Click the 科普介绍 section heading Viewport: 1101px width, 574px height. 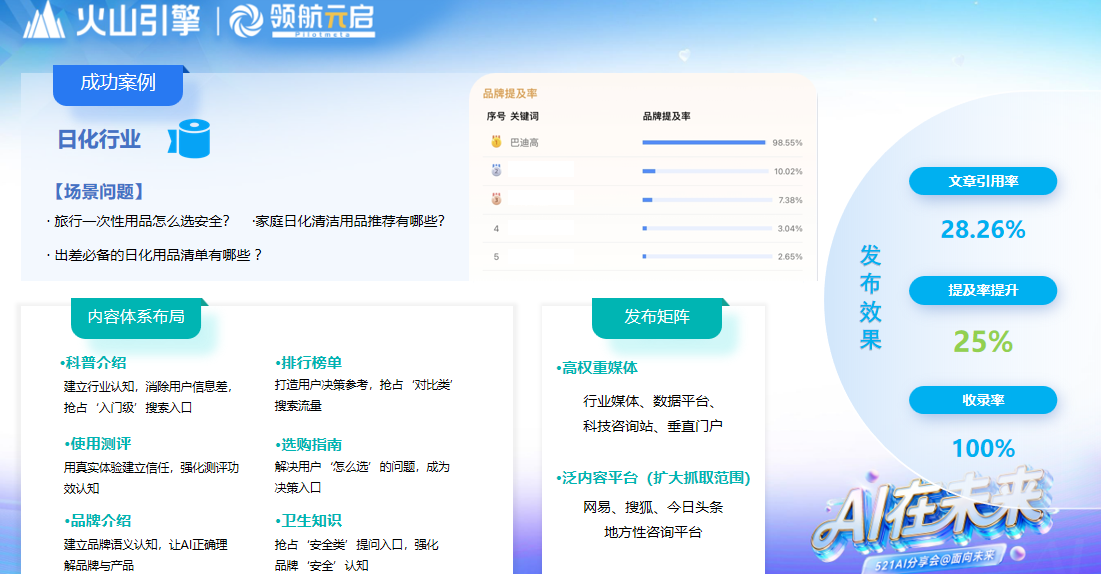(93, 363)
